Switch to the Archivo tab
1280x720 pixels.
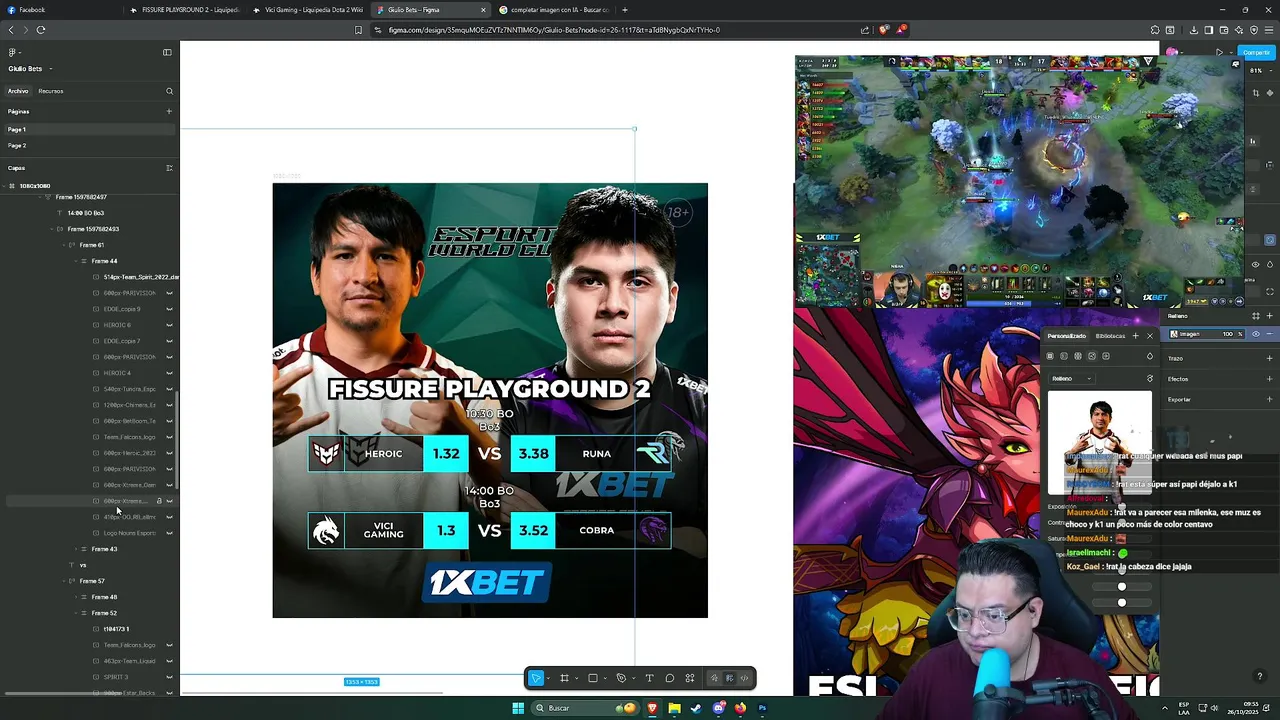click(x=18, y=91)
